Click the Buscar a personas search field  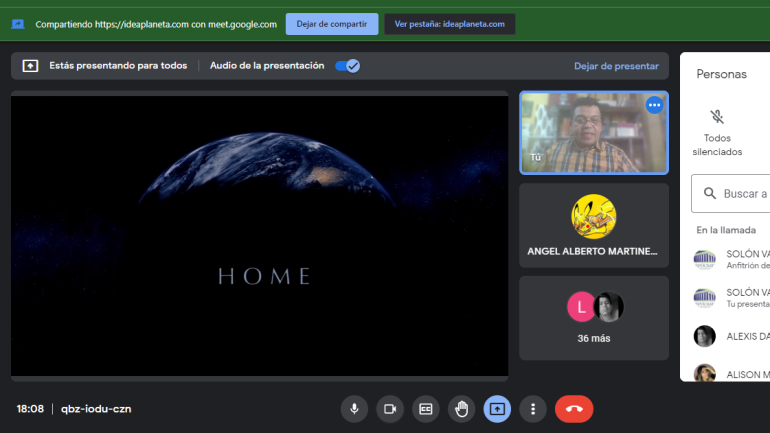pos(731,193)
